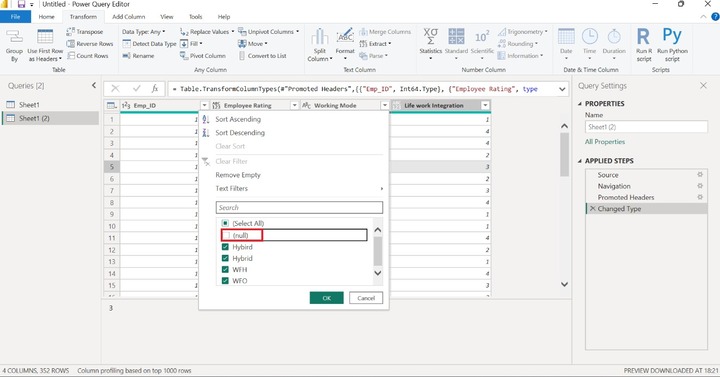The height and width of the screenshot is (377, 720).
Task: Open the Unpivot Columns dropdown
Action: 269,32
